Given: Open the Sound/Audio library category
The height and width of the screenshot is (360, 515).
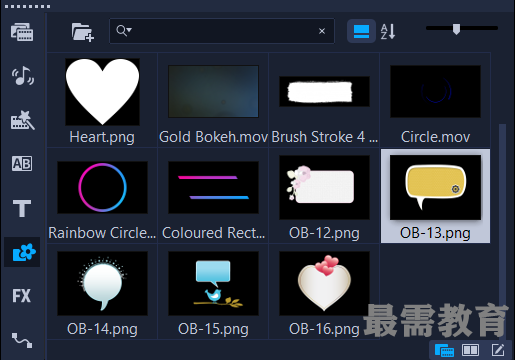Looking at the screenshot, I should 22,76.
